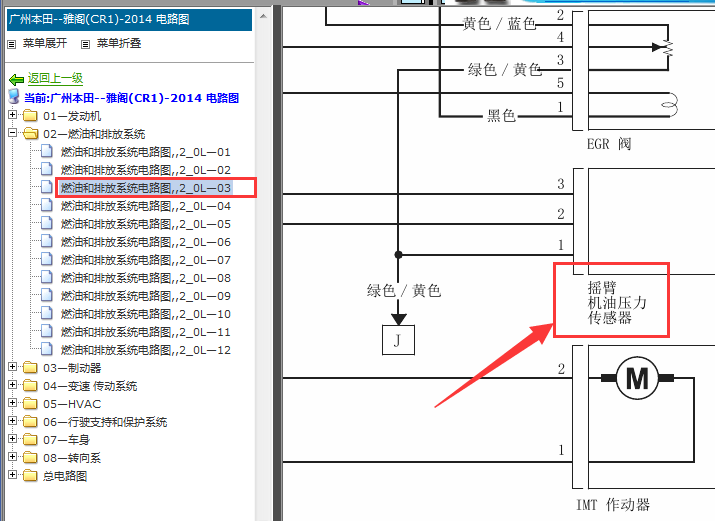Click the green back arrow icon
This screenshot has width=715, height=521.
pos(16,80)
